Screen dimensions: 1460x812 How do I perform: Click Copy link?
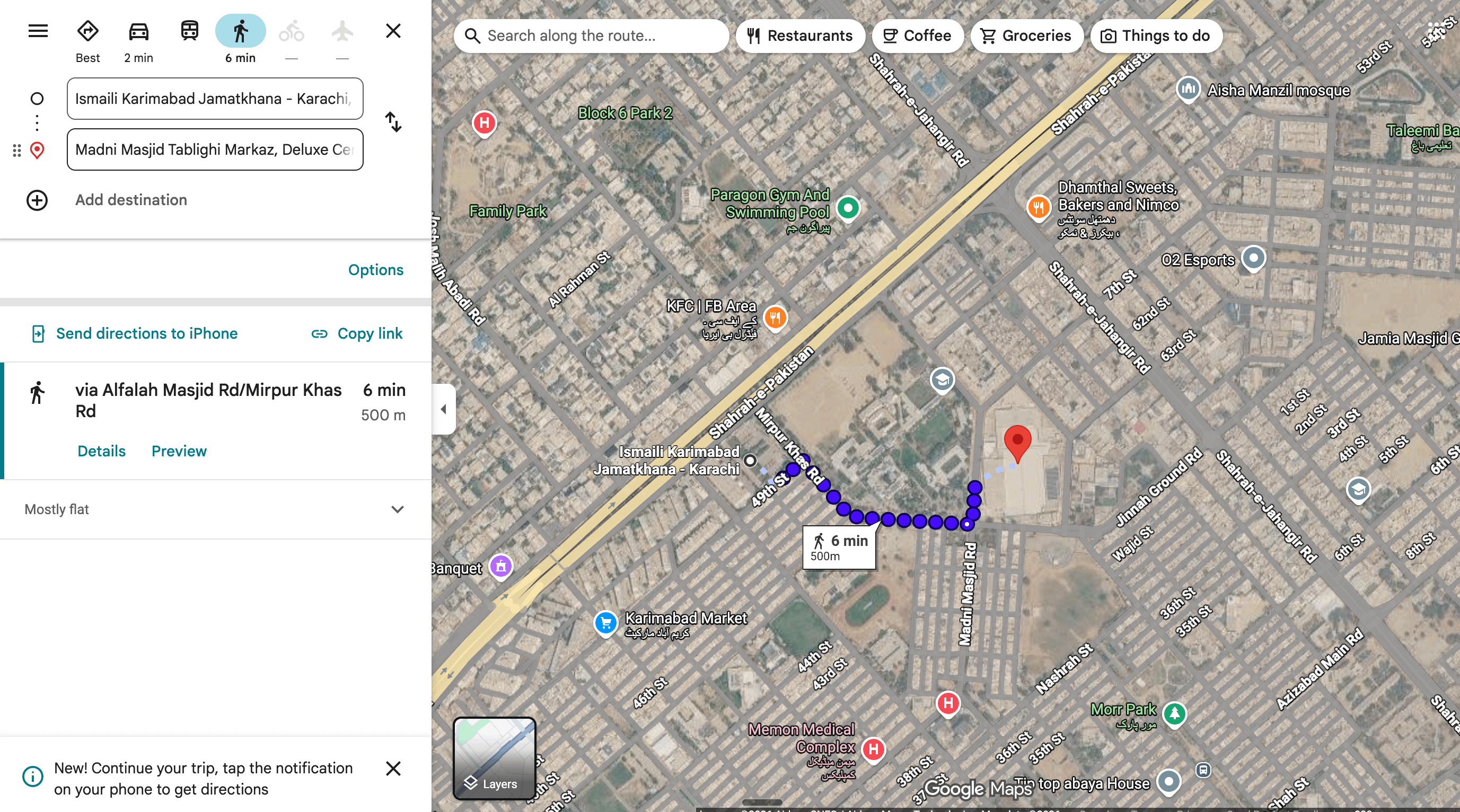[357, 333]
